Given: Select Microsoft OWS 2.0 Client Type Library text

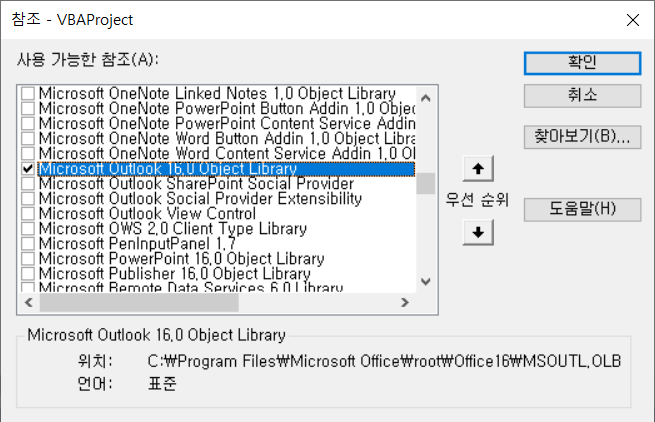Looking at the screenshot, I should 173,229.
